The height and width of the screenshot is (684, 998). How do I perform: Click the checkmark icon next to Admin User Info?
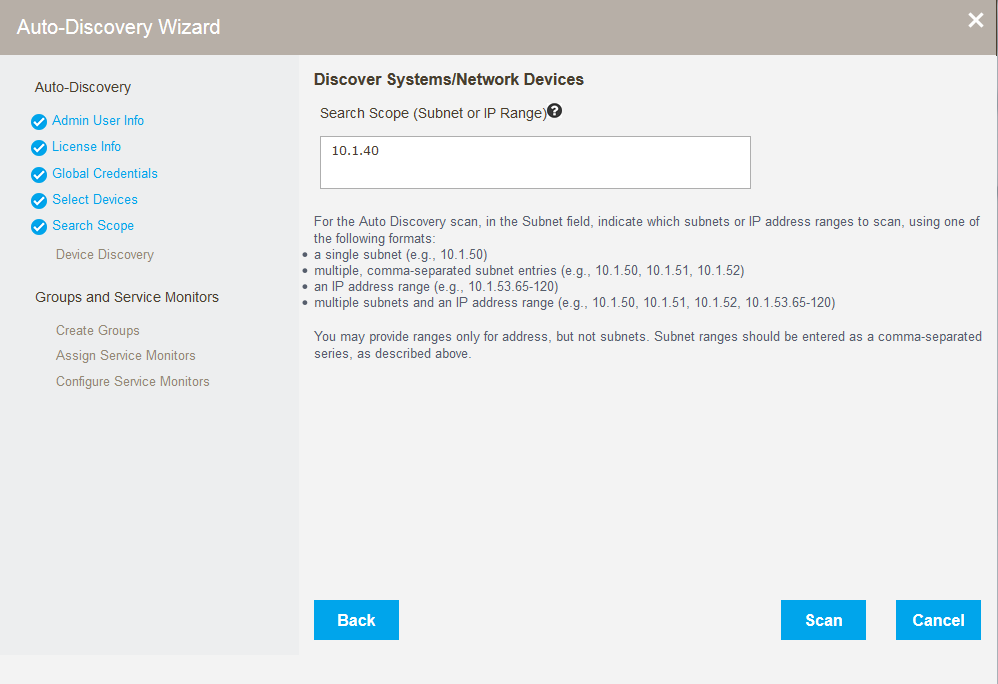[39, 122]
